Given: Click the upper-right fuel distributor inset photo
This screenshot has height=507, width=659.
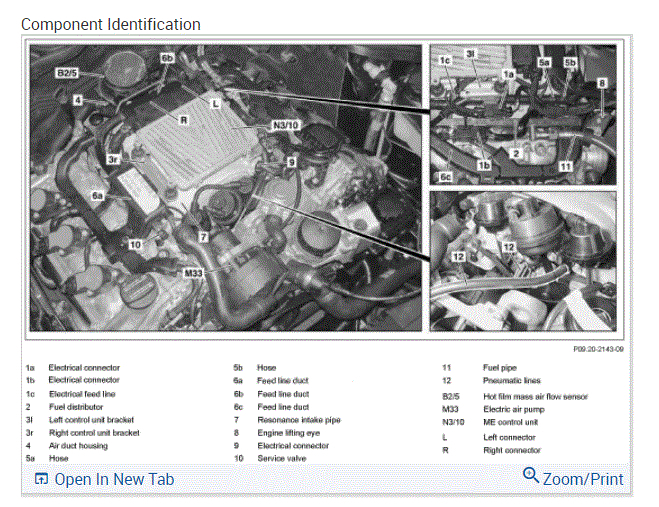Looking at the screenshot, I should point(523,115).
